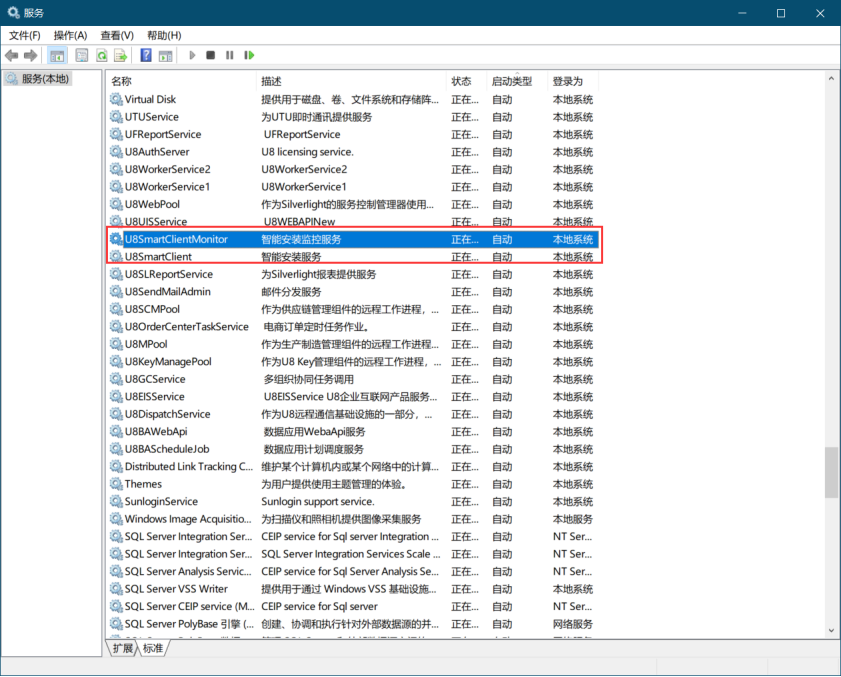Screen dimensions: 841x677
Task: Click gear icon beside SQL Server VSS Writer
Action: [x=116, y=588]
